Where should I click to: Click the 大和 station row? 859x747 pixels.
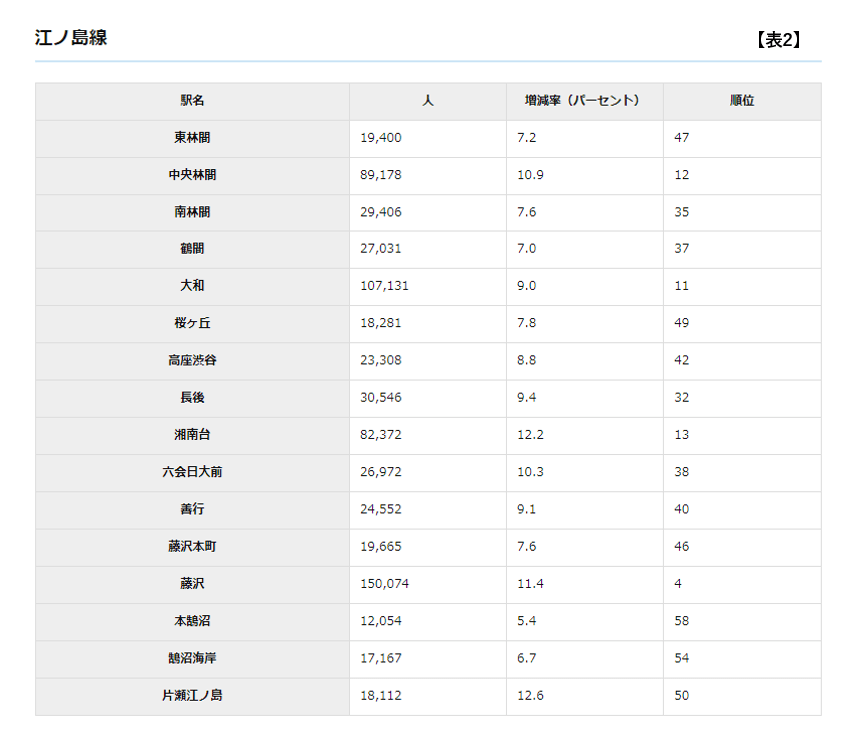[x=191, y=286]
